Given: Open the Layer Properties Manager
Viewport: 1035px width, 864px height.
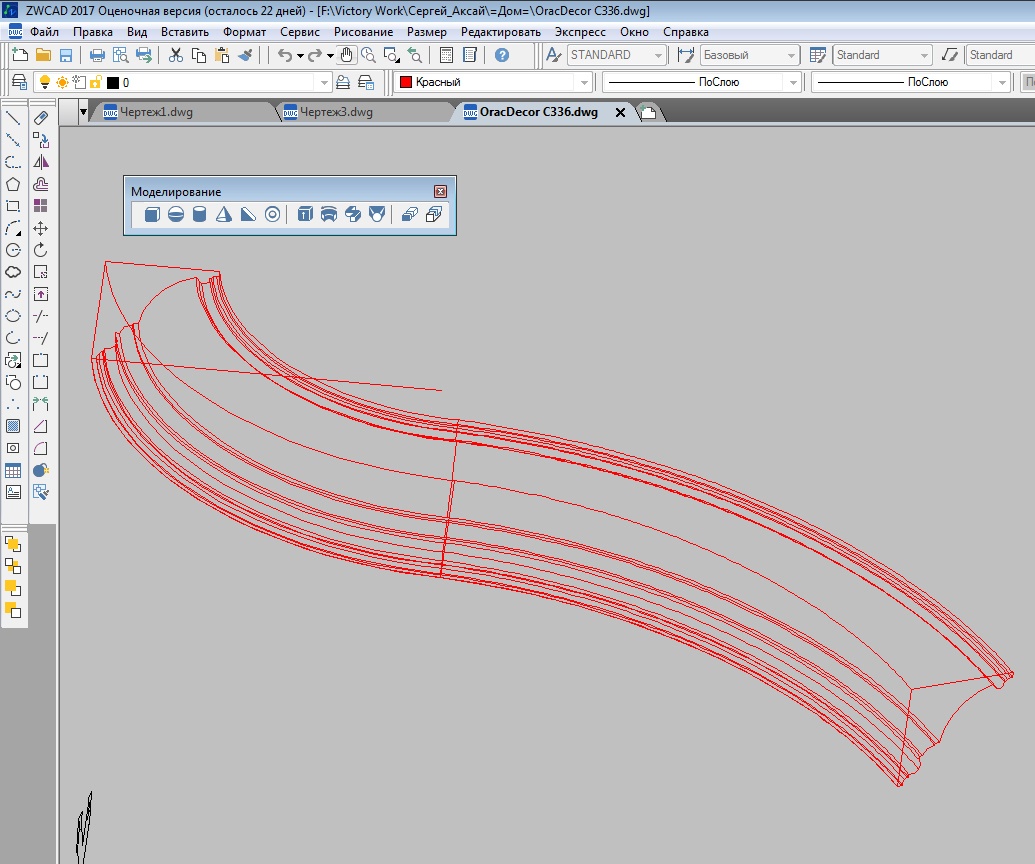Looking at the screenshot, I should point(19,83).
